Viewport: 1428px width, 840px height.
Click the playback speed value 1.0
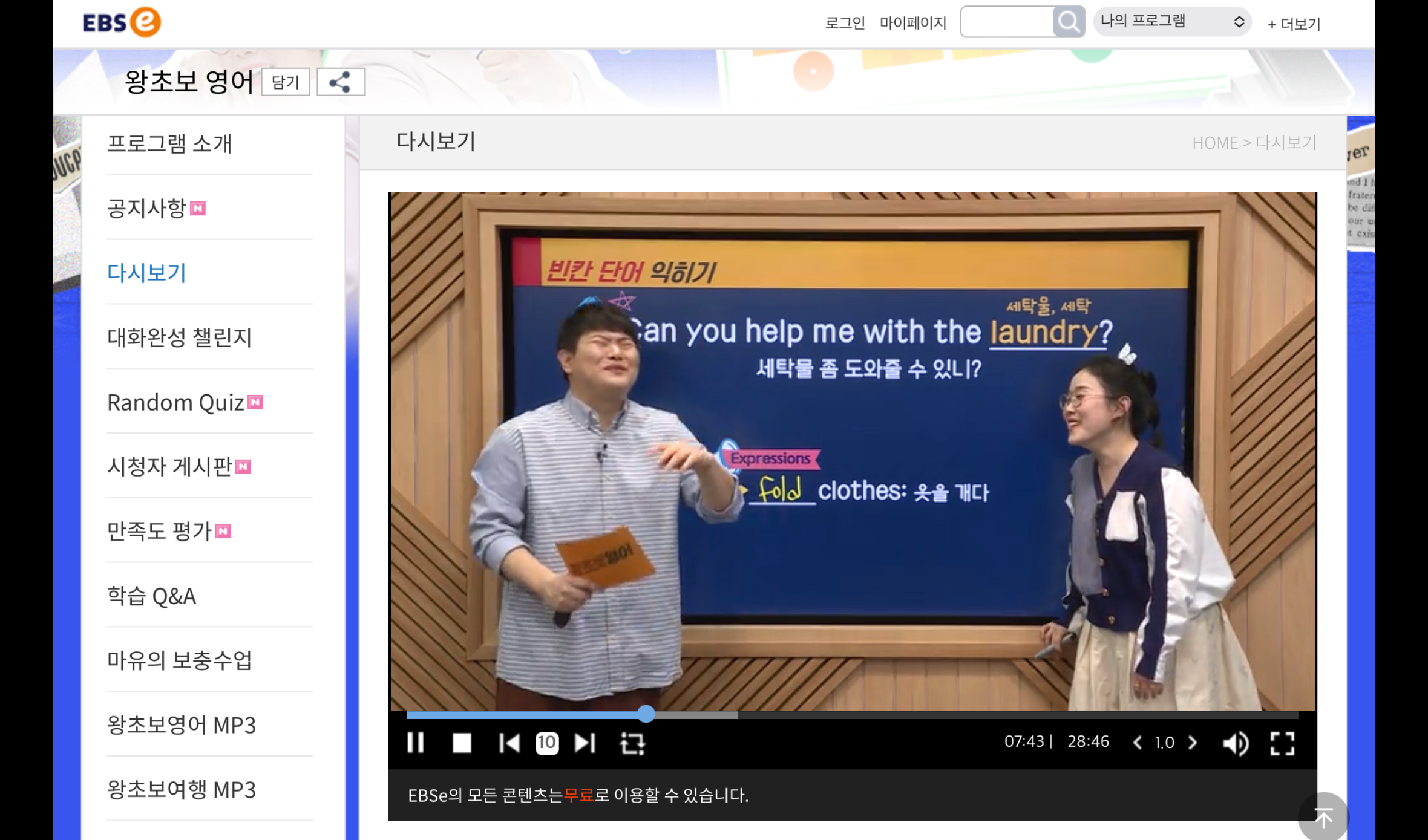[x=1164, y=743]
